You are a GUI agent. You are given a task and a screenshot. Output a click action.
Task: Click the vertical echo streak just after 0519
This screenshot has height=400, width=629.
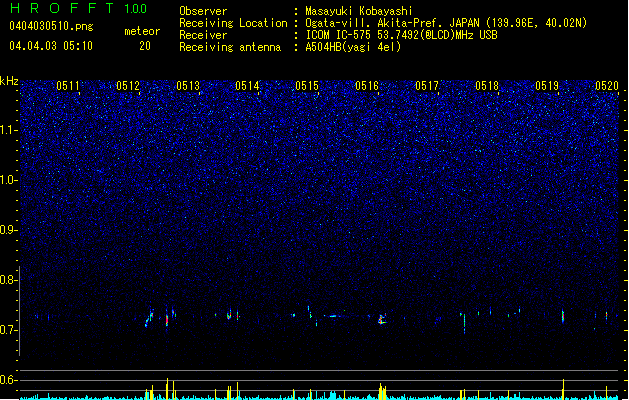click(x=563, y=316)
